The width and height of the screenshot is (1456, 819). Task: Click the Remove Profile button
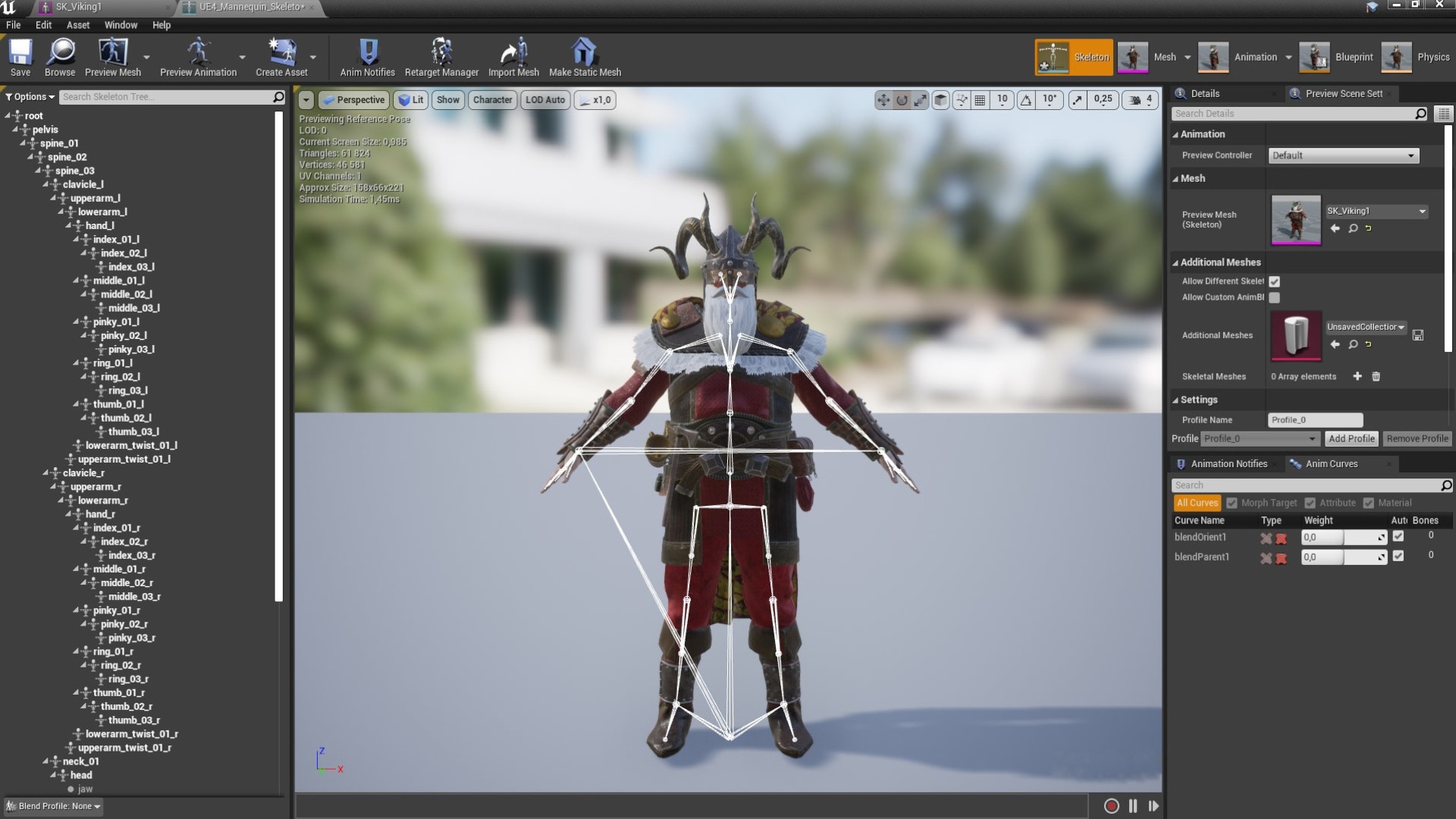[x=1417, y=438]
